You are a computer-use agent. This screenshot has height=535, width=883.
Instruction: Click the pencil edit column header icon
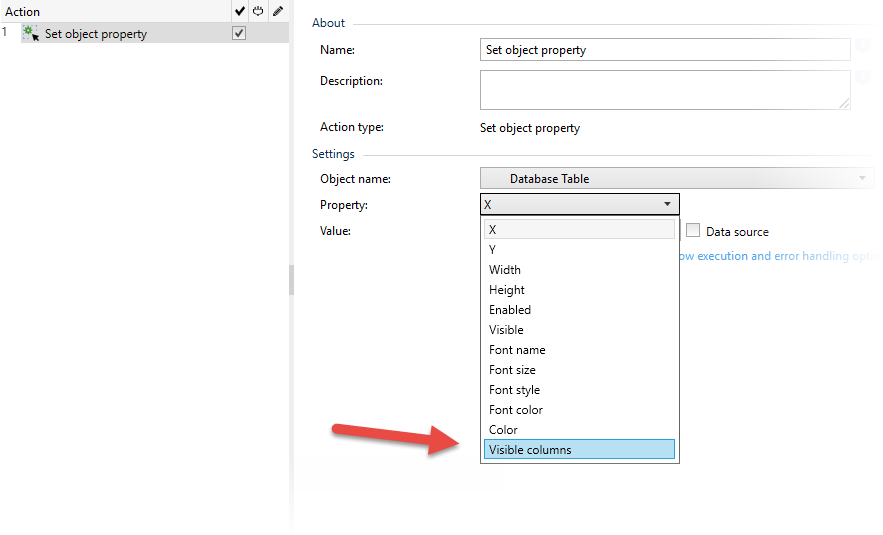(277, 11)
